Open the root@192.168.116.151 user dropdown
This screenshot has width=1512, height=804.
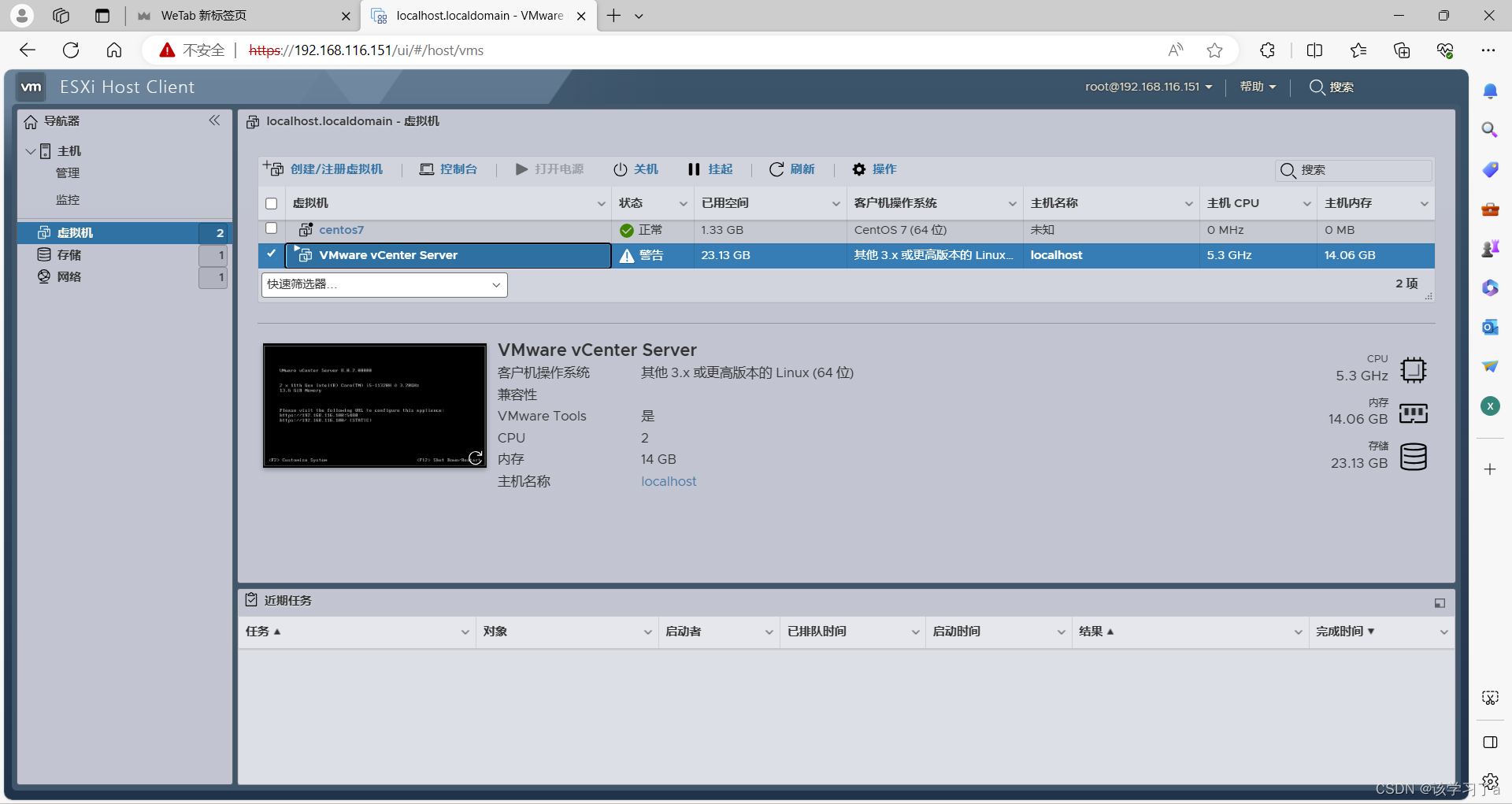1149,87
